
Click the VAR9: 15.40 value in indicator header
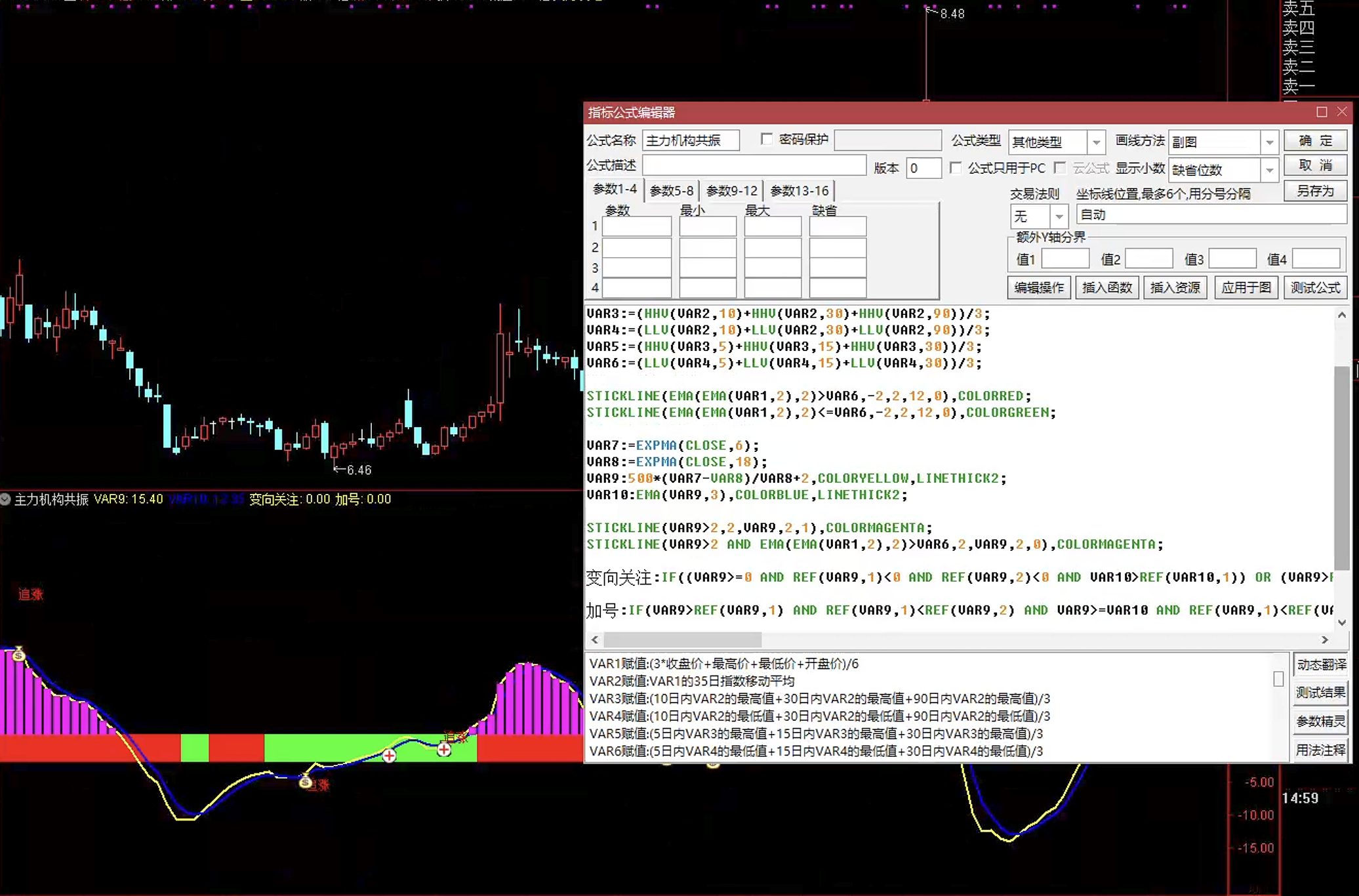pos(129,499)
